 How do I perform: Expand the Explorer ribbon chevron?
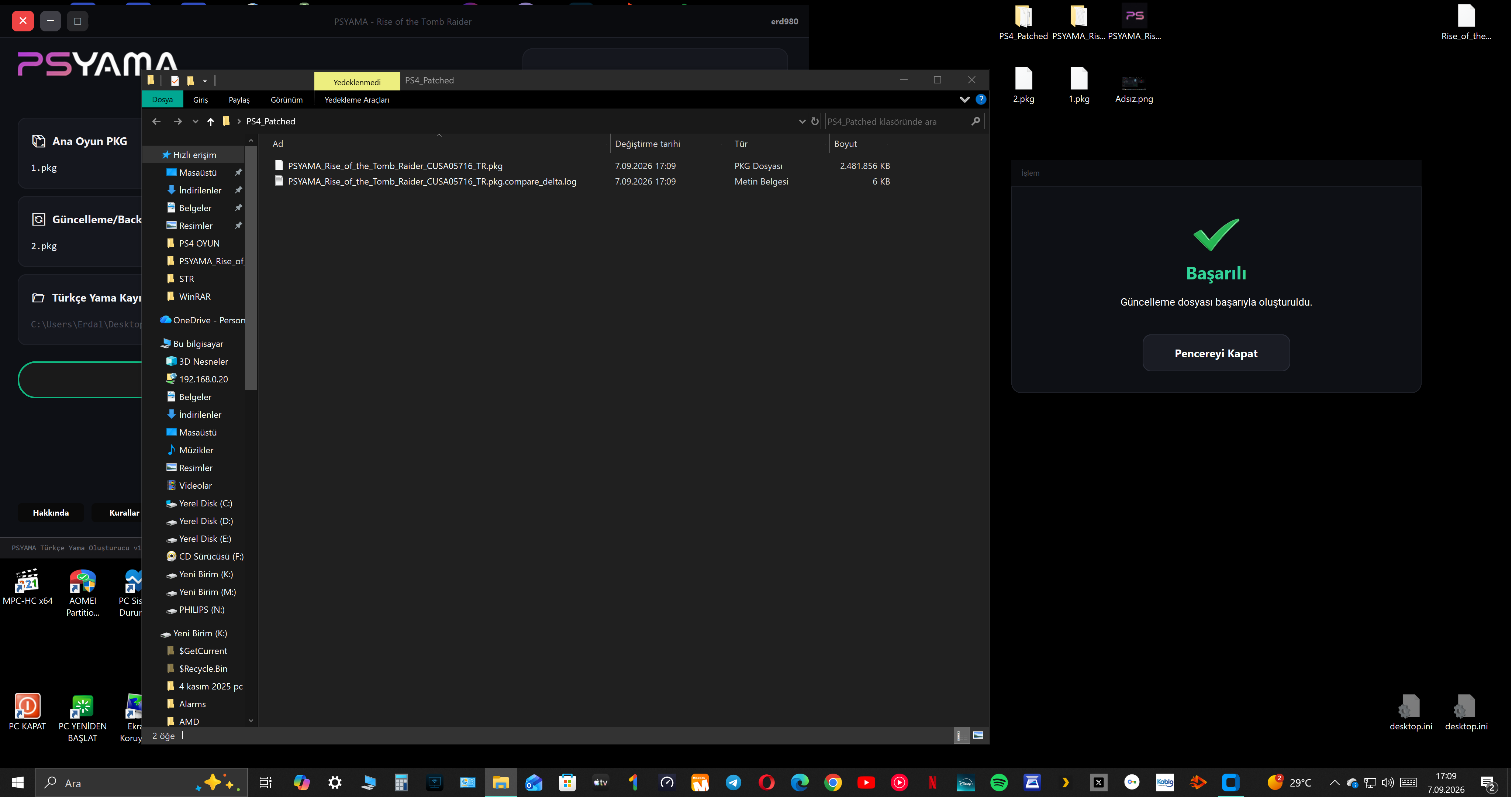(x=964, y=99)
